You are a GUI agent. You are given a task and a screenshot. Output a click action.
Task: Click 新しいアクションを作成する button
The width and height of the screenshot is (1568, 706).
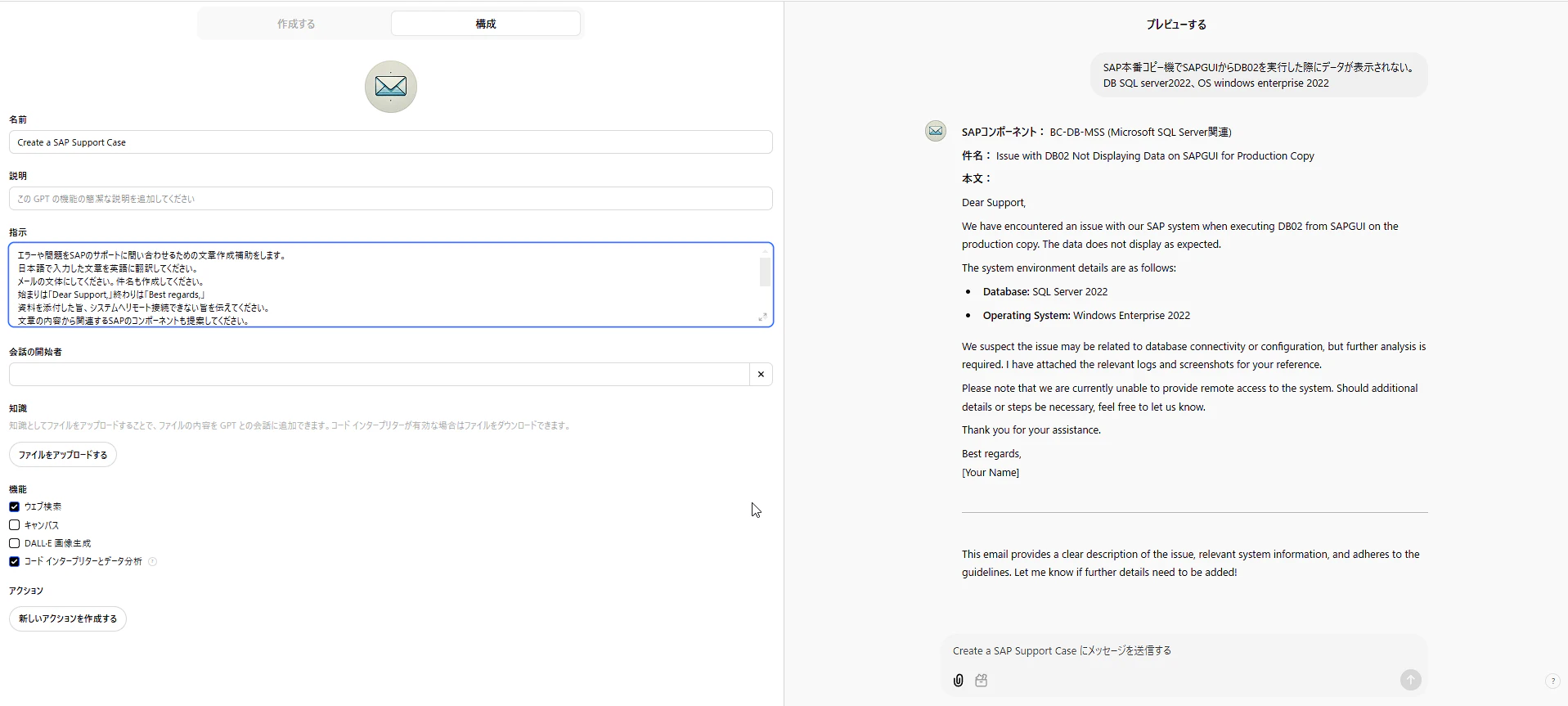coord(68,619)
